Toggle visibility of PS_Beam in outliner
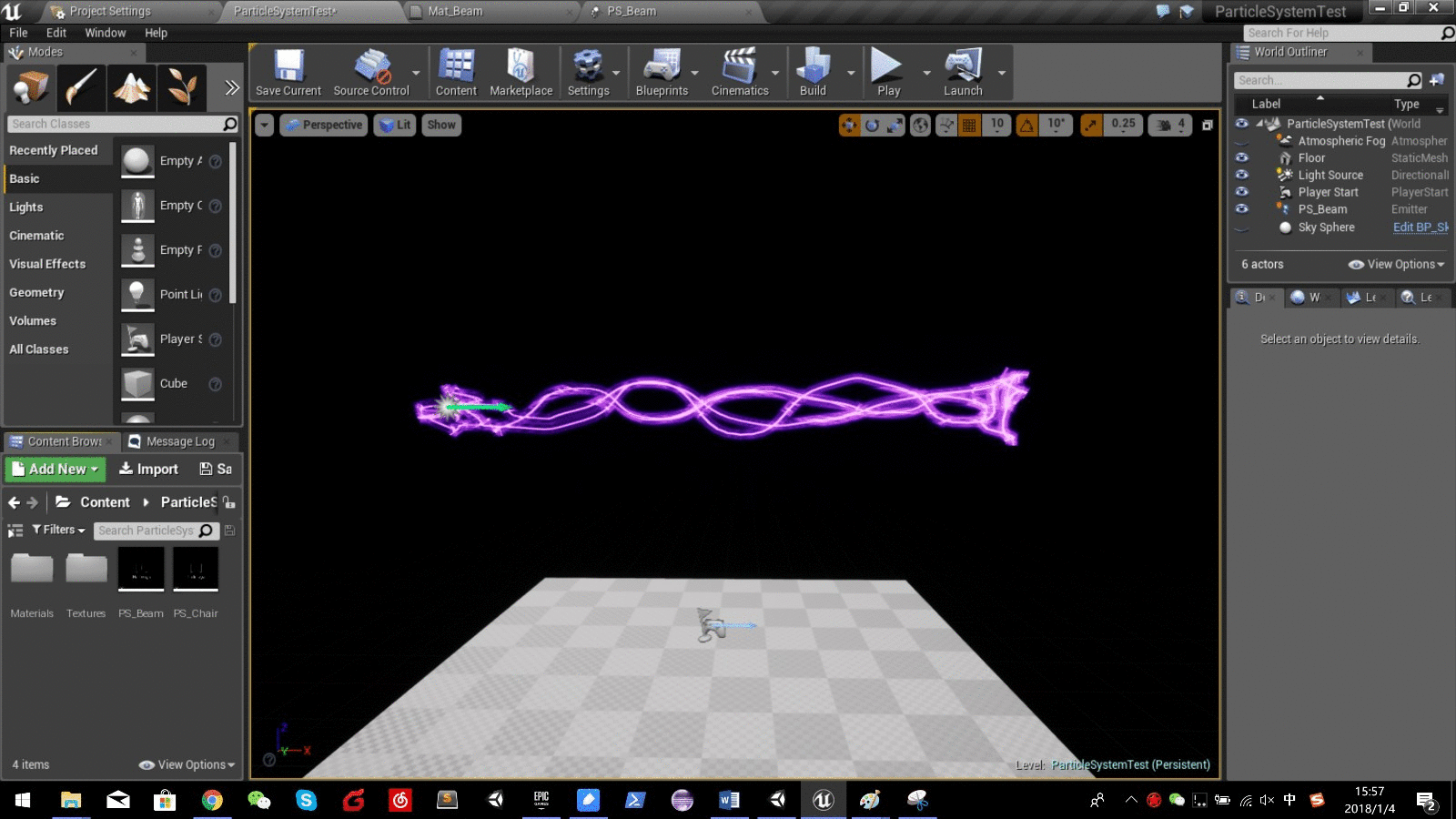Image resolution: width=1456 pixels, height=819 pixels. click(1242, 209)
